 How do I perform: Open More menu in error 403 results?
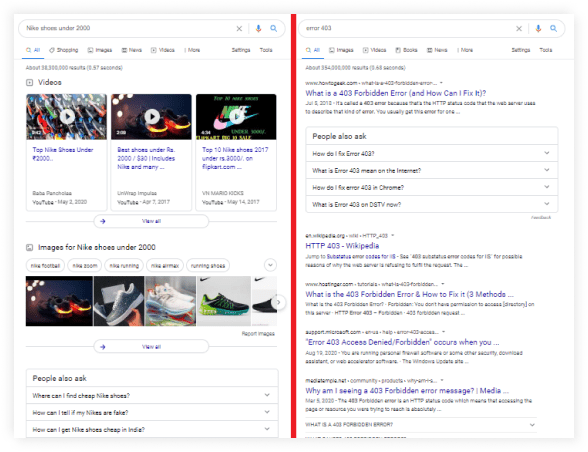click(x=465, y=50)
